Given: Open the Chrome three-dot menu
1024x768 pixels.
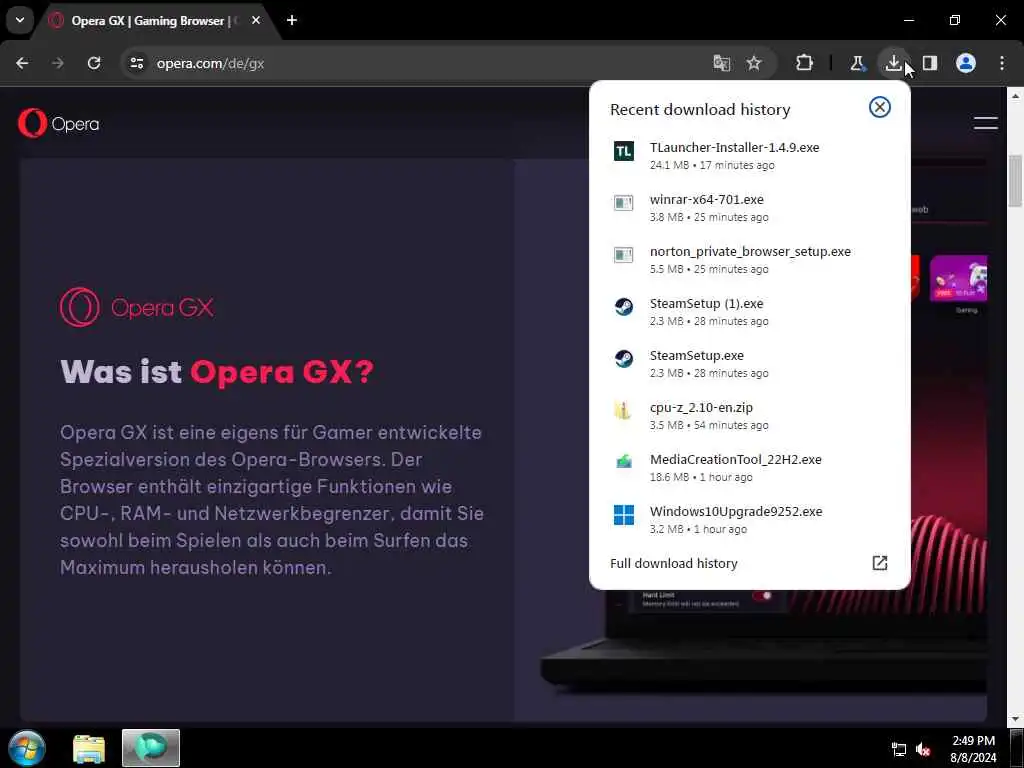Looking at the screenshot, I should tap(1002, 63).
